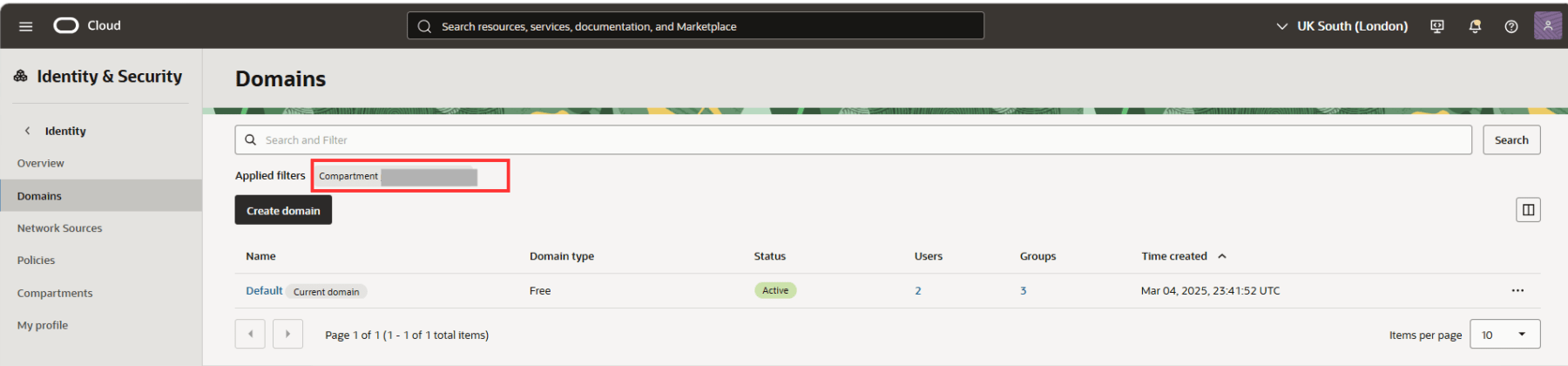Image resolution: width=1568 pixels, height=366 pixels.
Task: Sort by Time created column arrow
Action: (1222, 256)
